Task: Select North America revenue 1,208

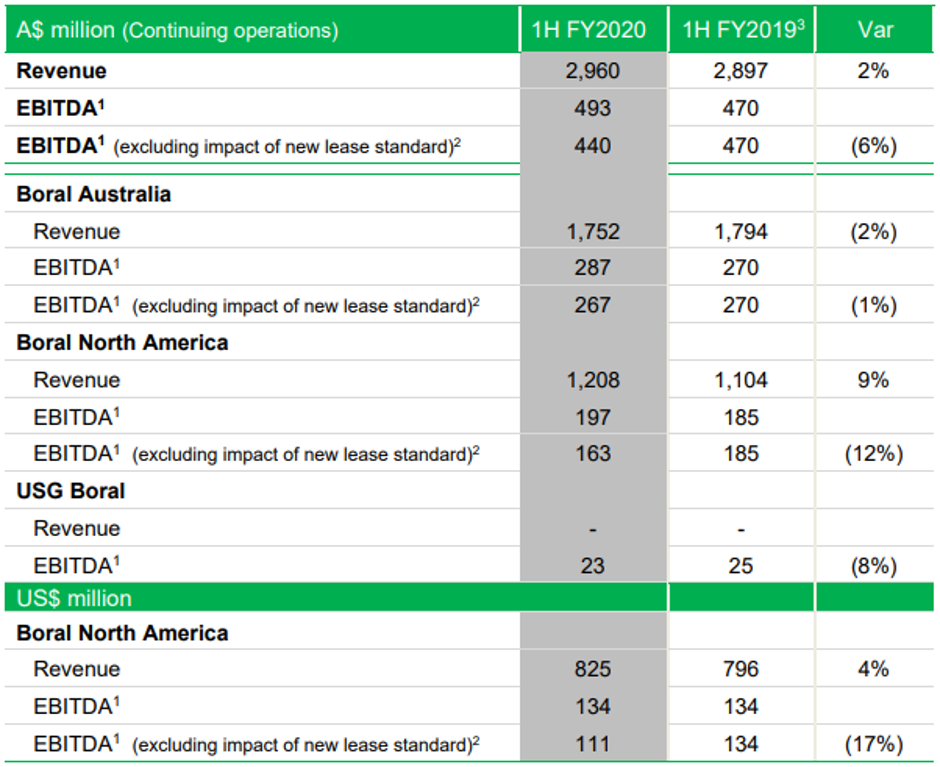Action: coord(593,380)
